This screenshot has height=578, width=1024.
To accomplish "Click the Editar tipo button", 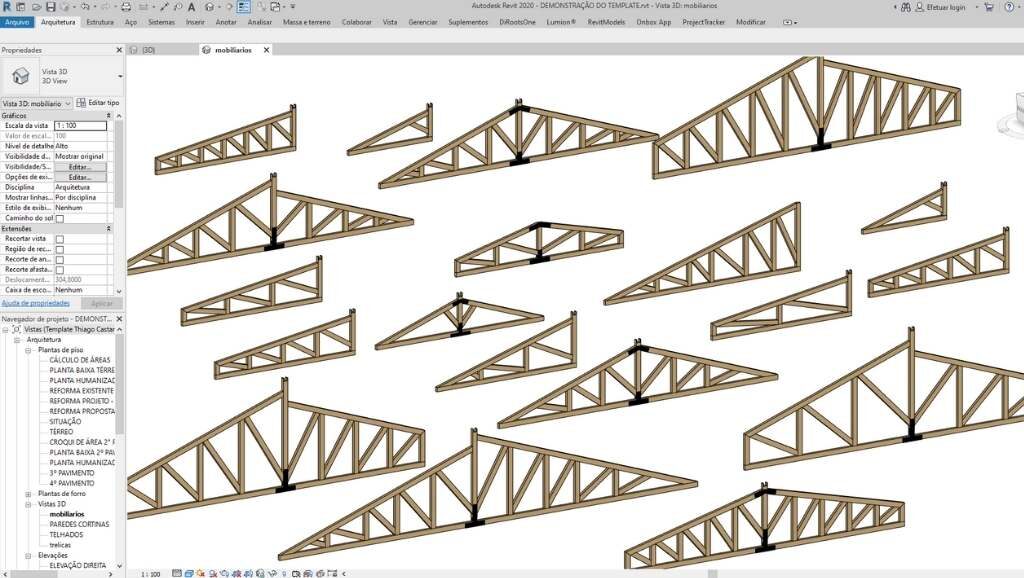I will click(98, 103).
